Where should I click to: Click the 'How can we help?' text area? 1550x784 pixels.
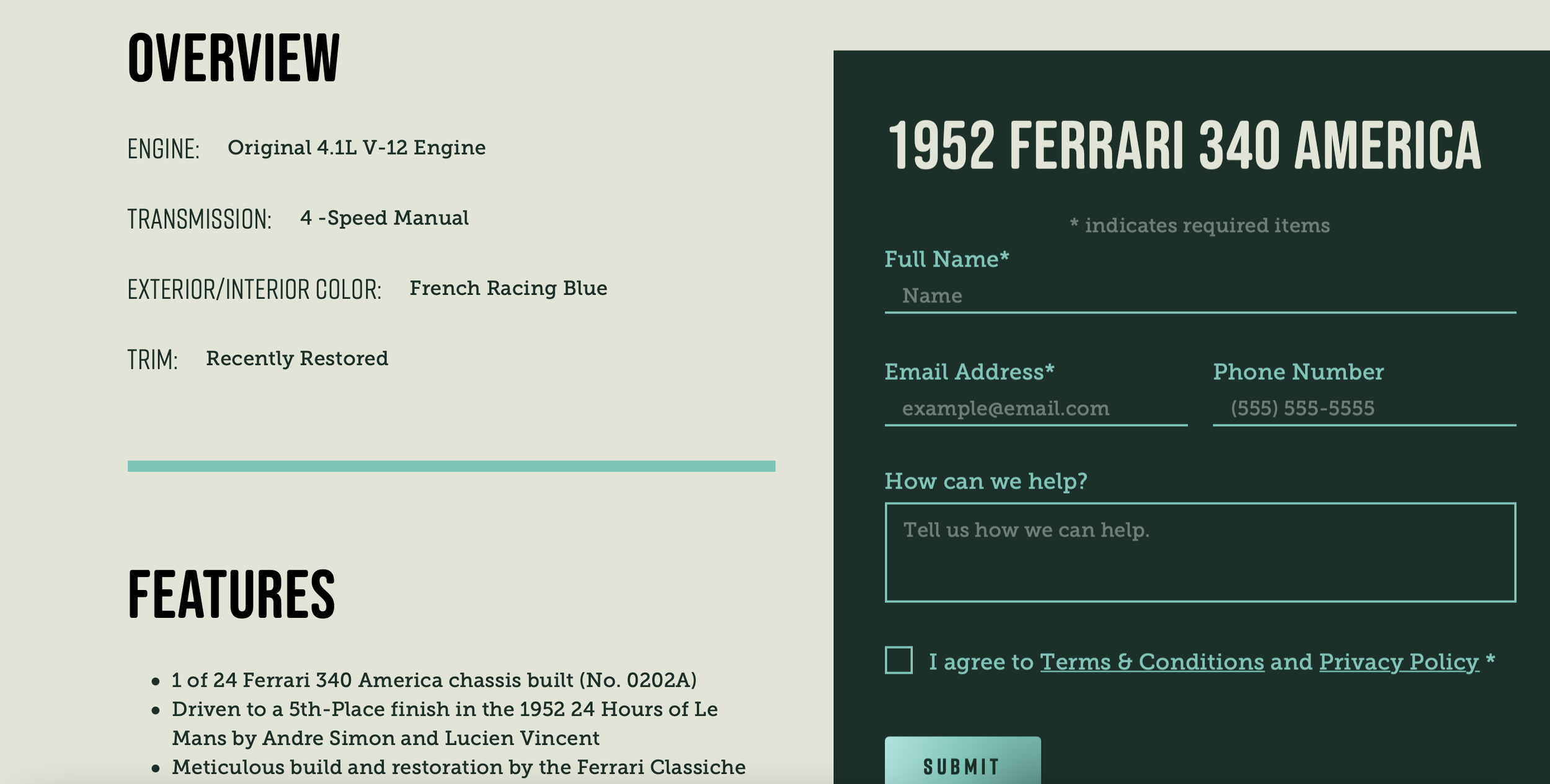tap(1200, 552)
